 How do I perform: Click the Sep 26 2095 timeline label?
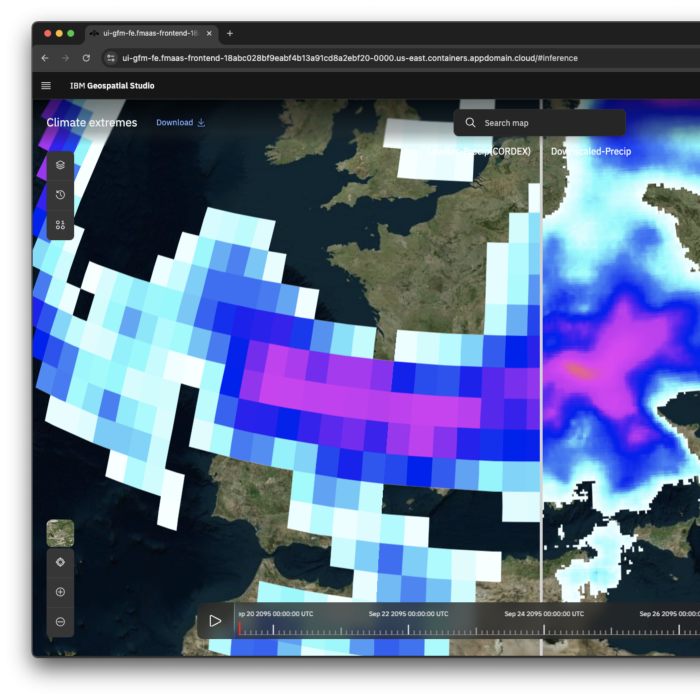click(669, 614)
